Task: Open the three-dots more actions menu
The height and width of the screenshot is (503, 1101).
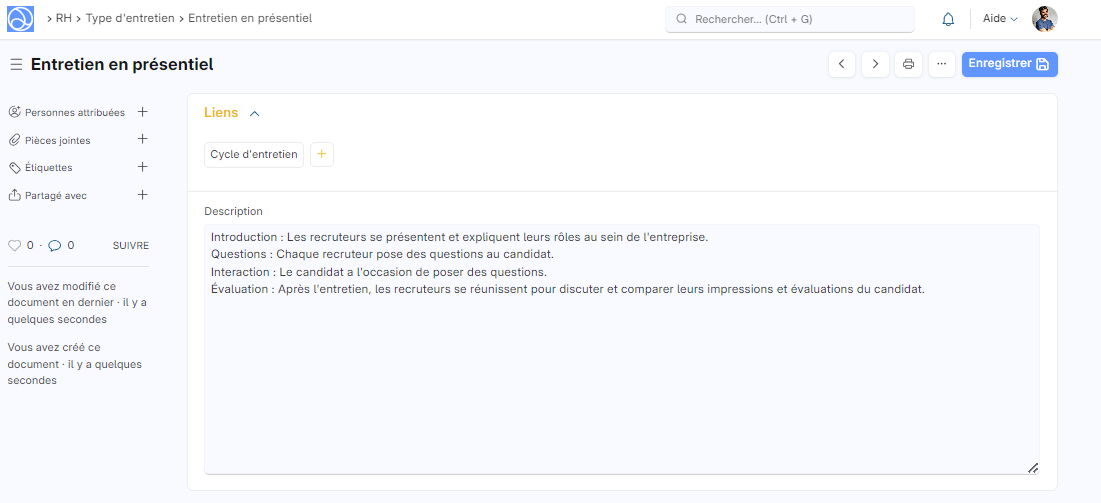Action: (x=941, y=64)
